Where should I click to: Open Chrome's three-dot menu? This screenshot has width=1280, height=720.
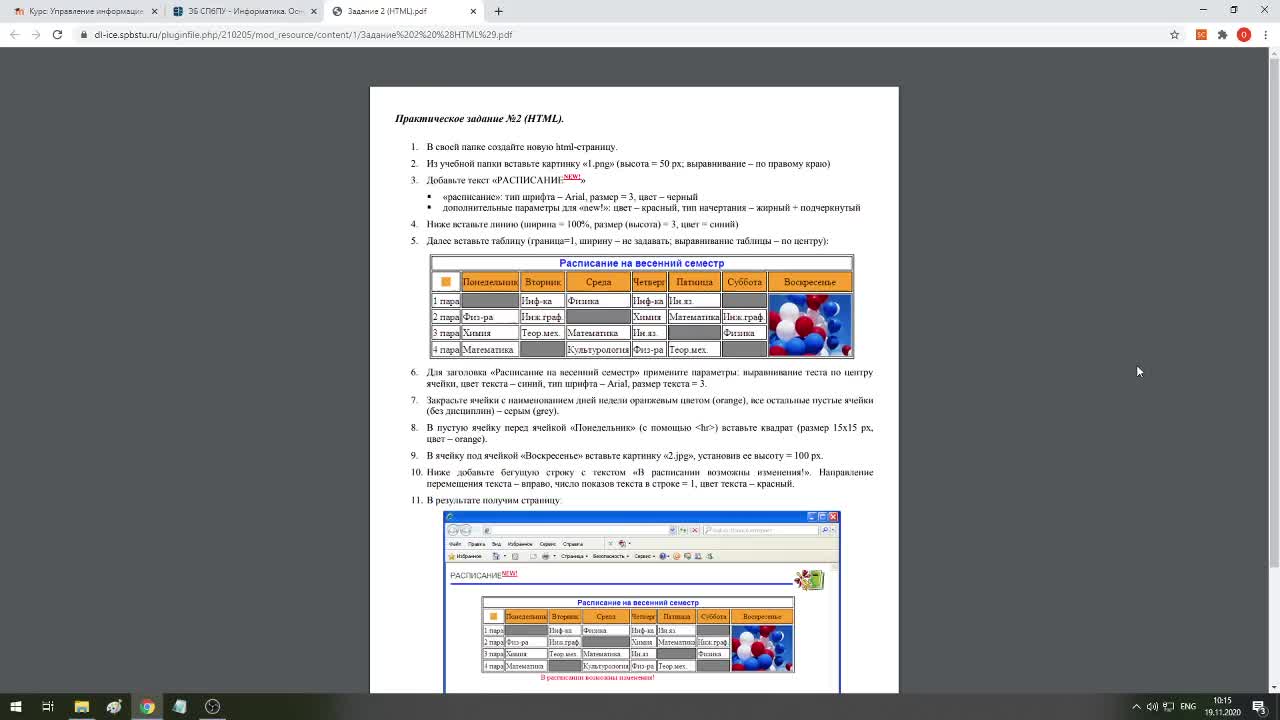click(x=1266, y=34)
